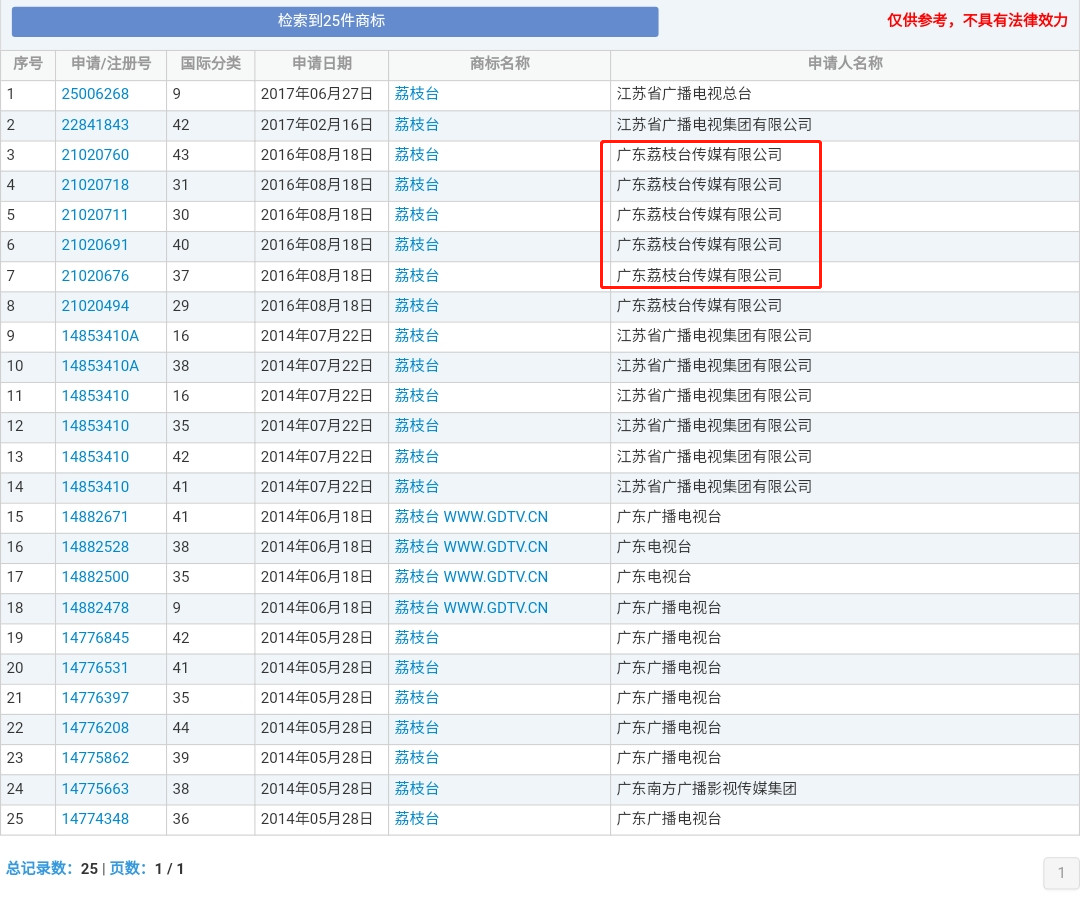Image resolution: width=1080 pixels, height=921 pixels.
Task: Click trademark name 荔枝台 in row 25
Action: [x=417, y=819]
